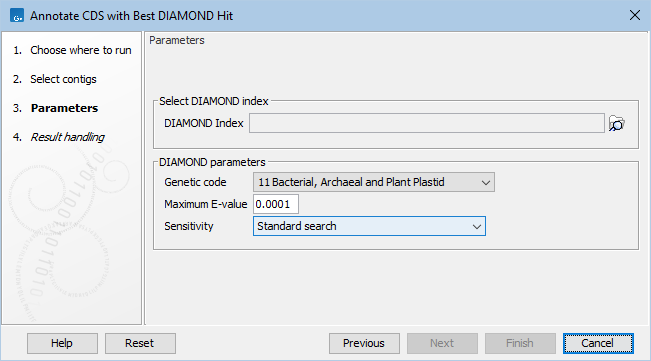Go to step 2 Select contigs
Viewport: 651px width, 361px height.
point(54,79)
